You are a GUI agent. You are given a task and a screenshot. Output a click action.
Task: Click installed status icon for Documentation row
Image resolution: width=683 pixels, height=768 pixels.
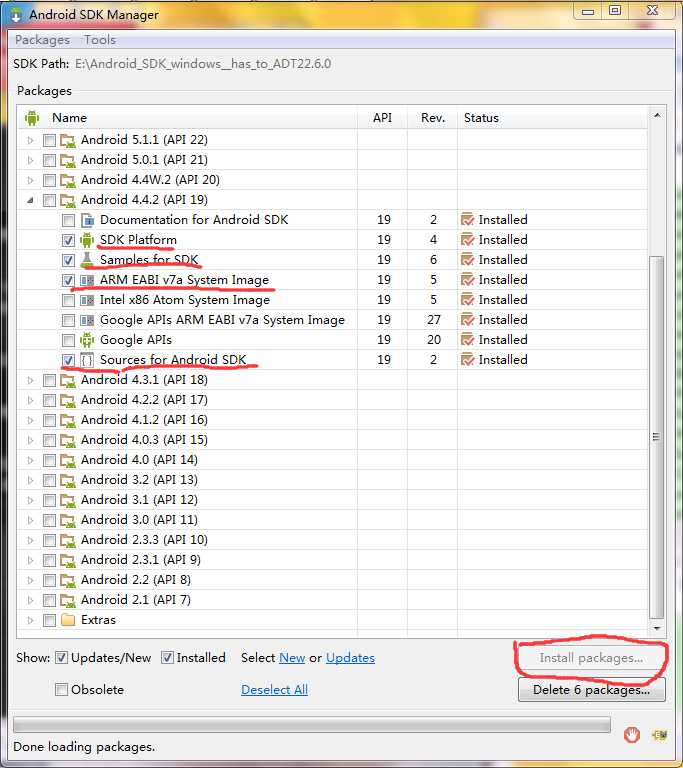pyautogui.click(x=467, y=220)
